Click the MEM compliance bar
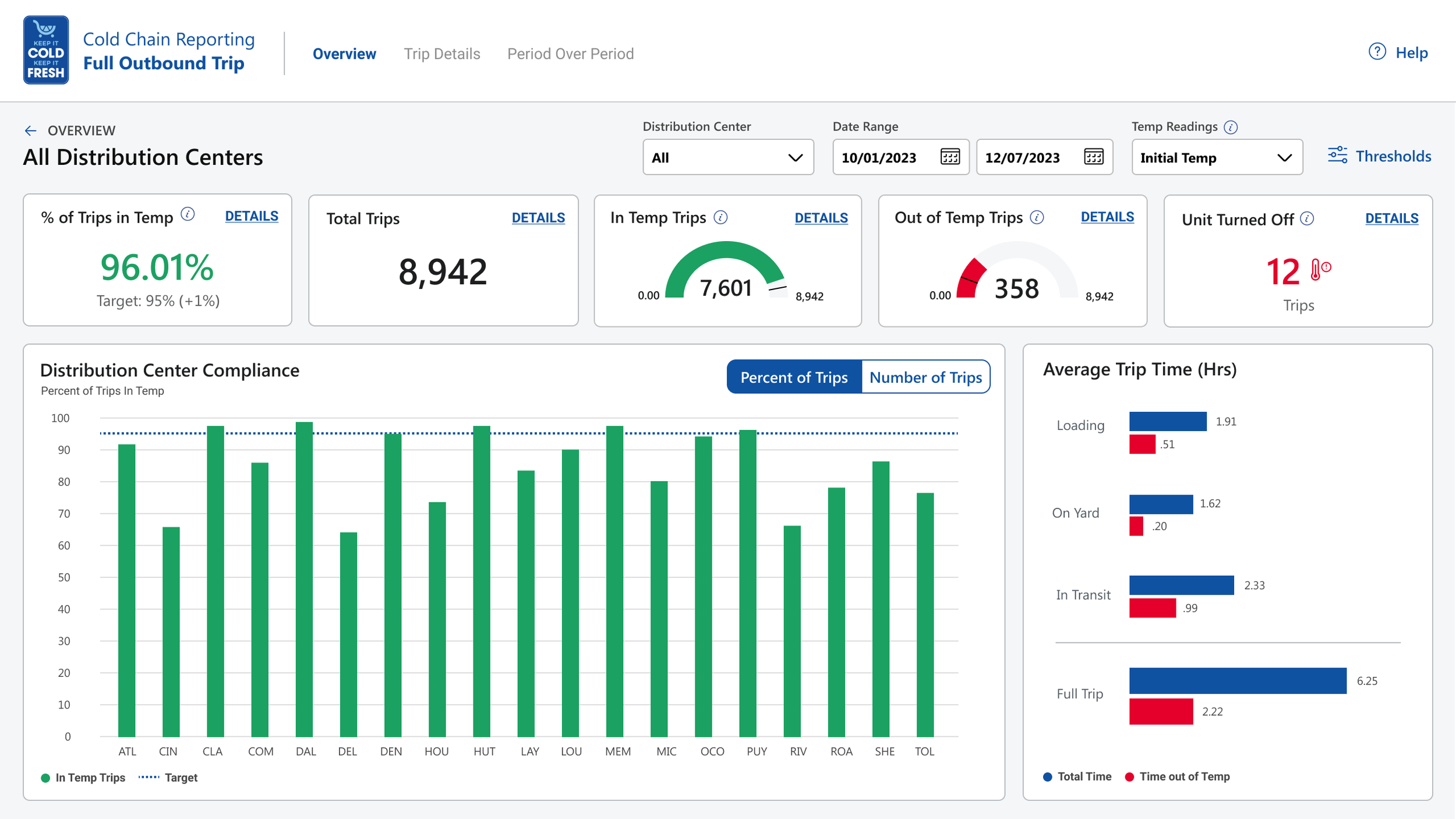The width and height of the screenshot is (1456, 819). [x=614, y=581]
